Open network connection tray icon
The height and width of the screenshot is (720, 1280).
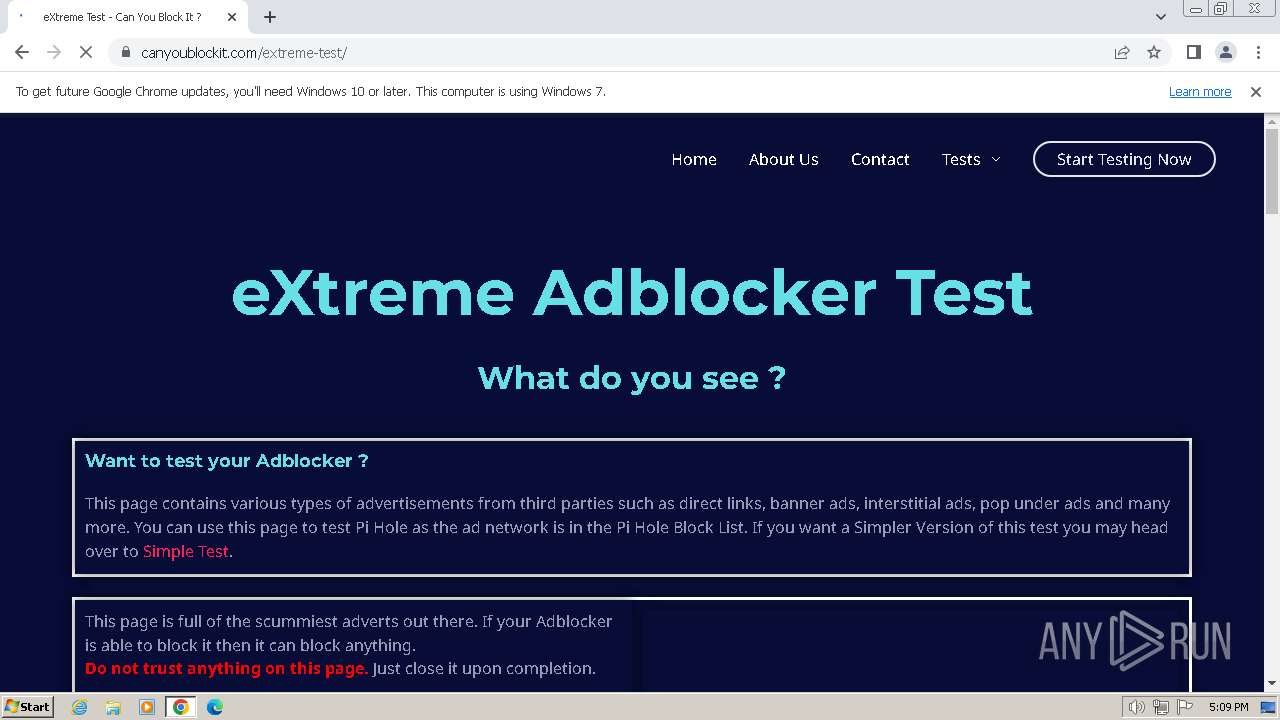tap(1160, 707)
